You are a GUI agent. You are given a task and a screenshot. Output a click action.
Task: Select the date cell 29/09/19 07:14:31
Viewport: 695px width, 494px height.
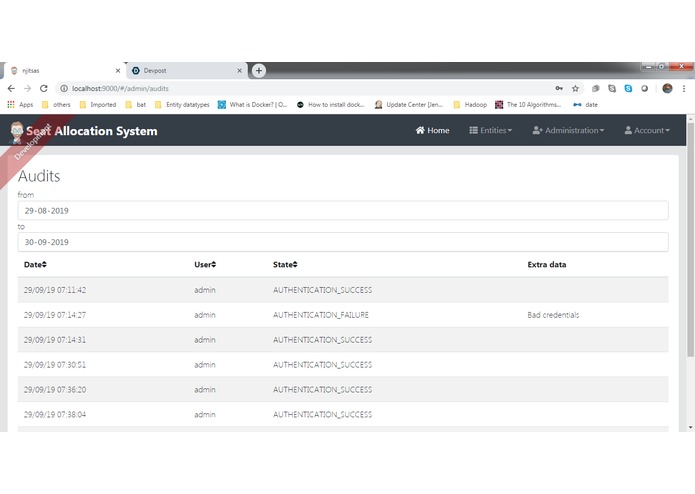click(x=55, y=340)
